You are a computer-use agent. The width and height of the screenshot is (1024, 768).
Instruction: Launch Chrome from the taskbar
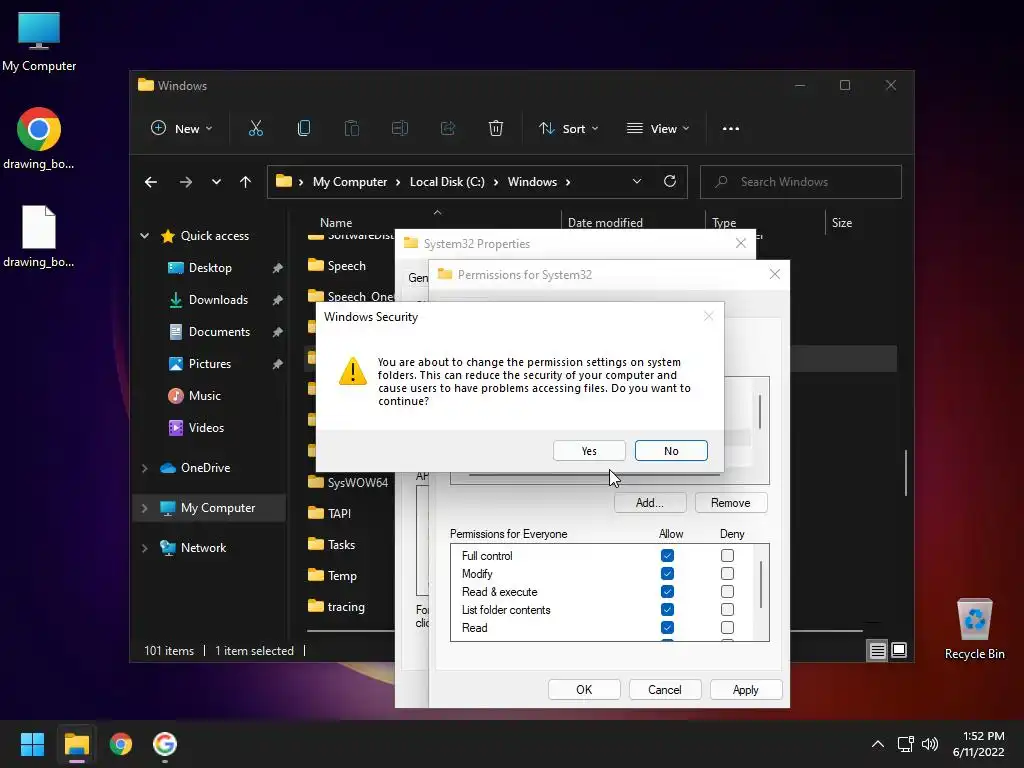[121, 744]
